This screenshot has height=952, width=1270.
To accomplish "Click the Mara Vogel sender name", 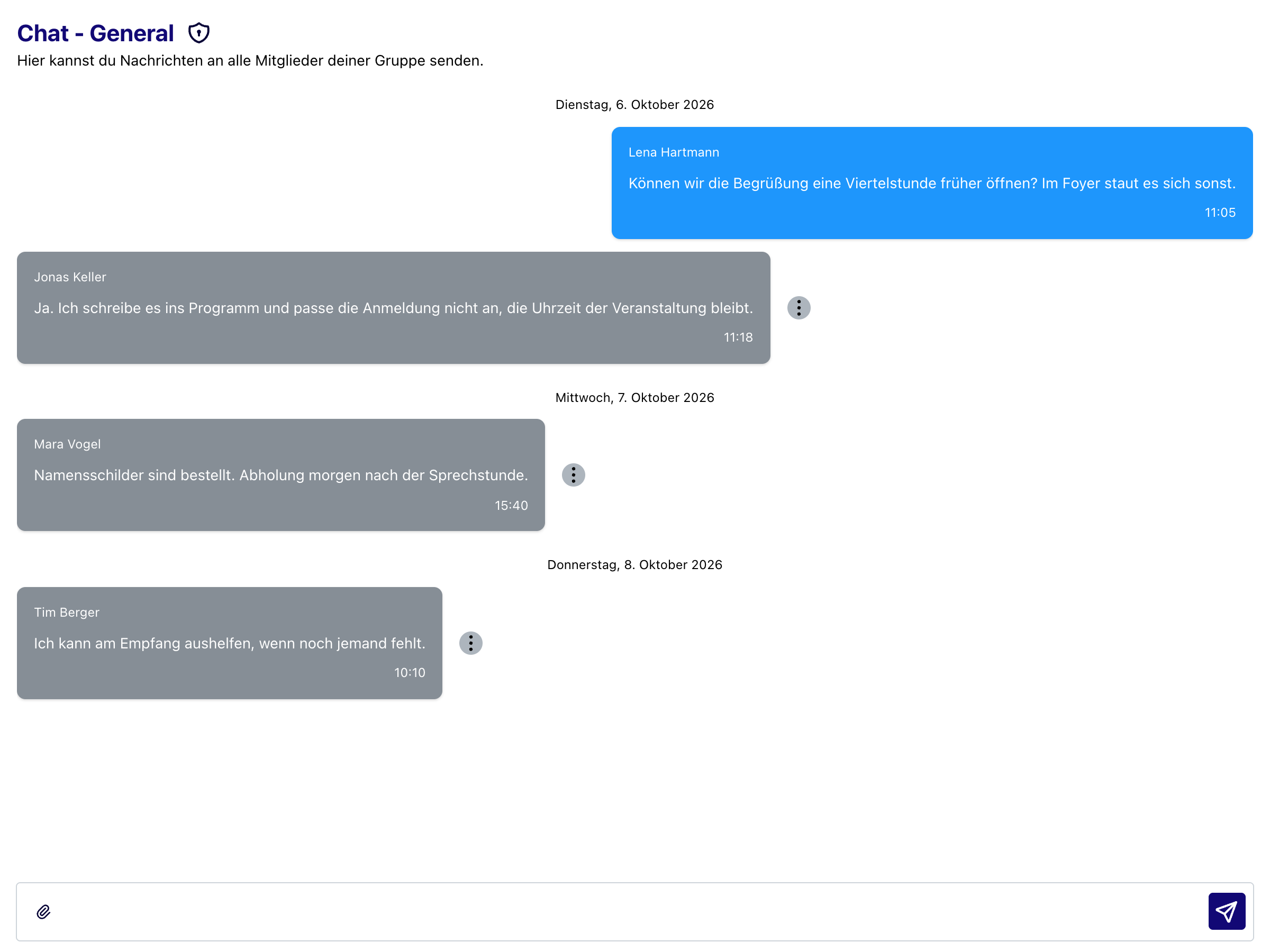I will coord(67,444).
